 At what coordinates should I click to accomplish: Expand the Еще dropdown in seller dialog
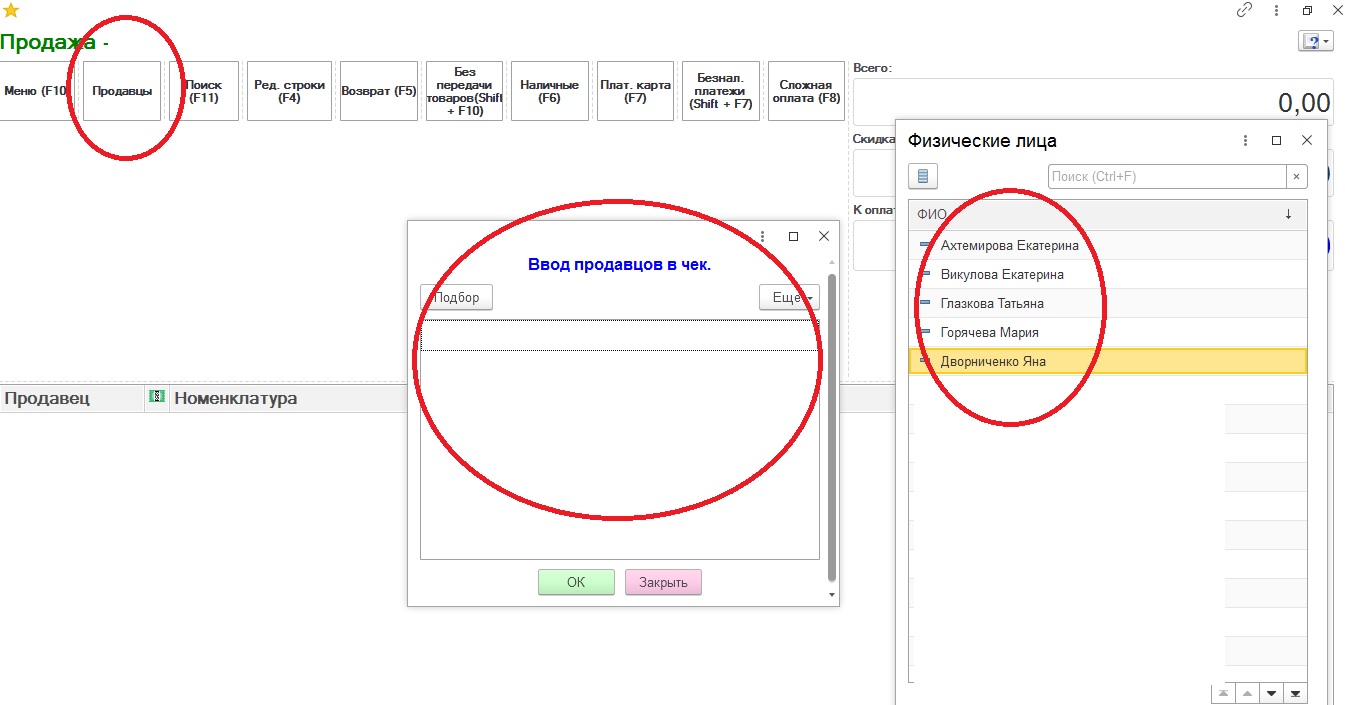click(x=789, y=297)
